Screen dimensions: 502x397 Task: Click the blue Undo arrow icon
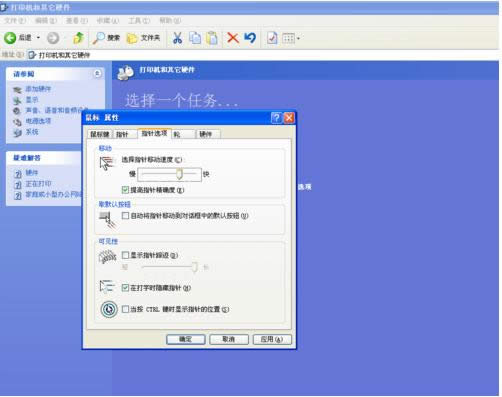click(250, 38)
